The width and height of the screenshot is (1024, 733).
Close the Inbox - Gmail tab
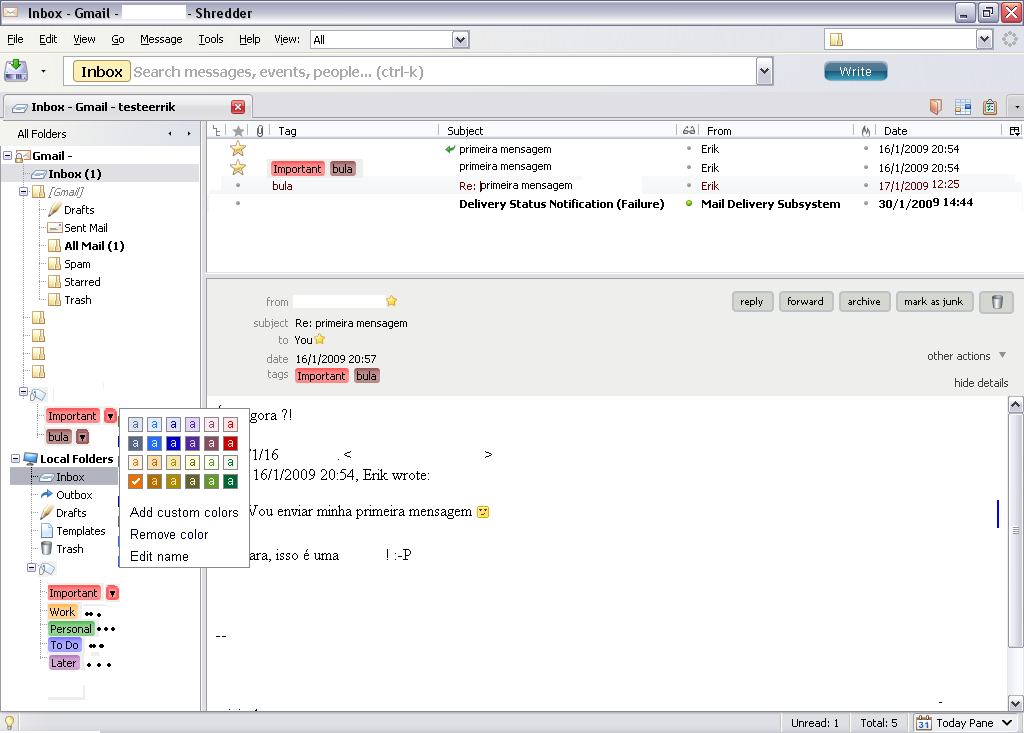[x=238, y=107]
